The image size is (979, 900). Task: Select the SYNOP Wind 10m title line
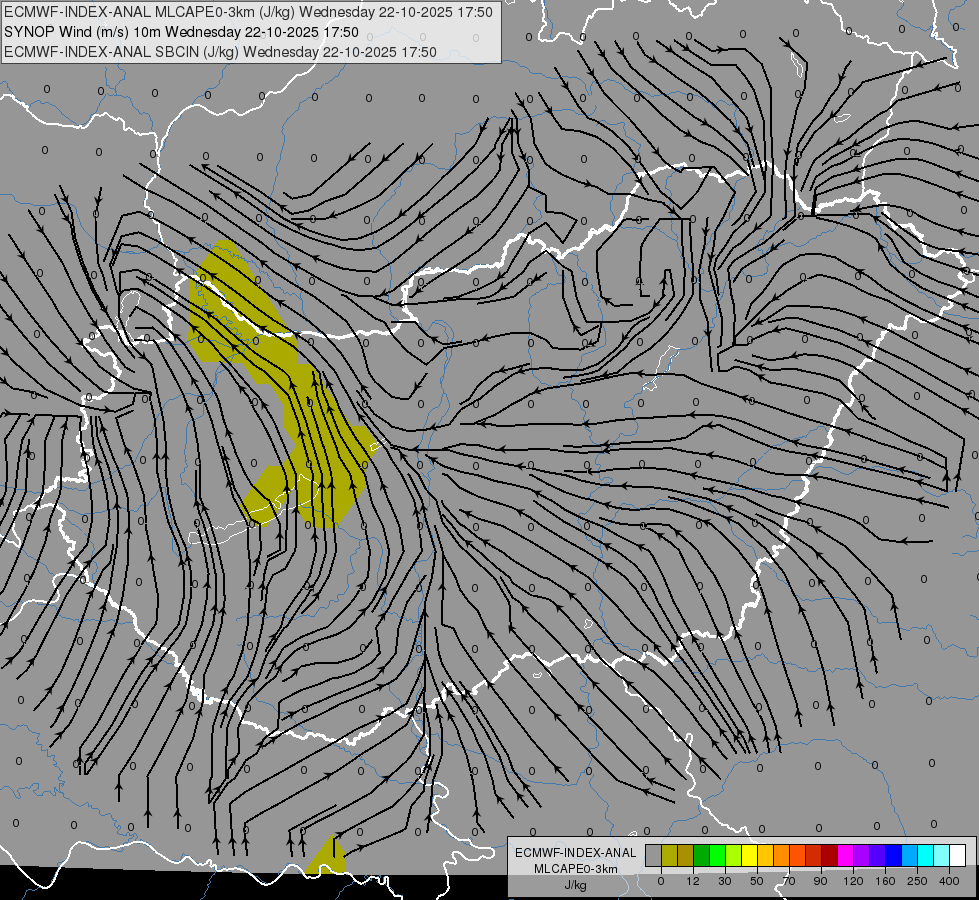coord(181,32)
